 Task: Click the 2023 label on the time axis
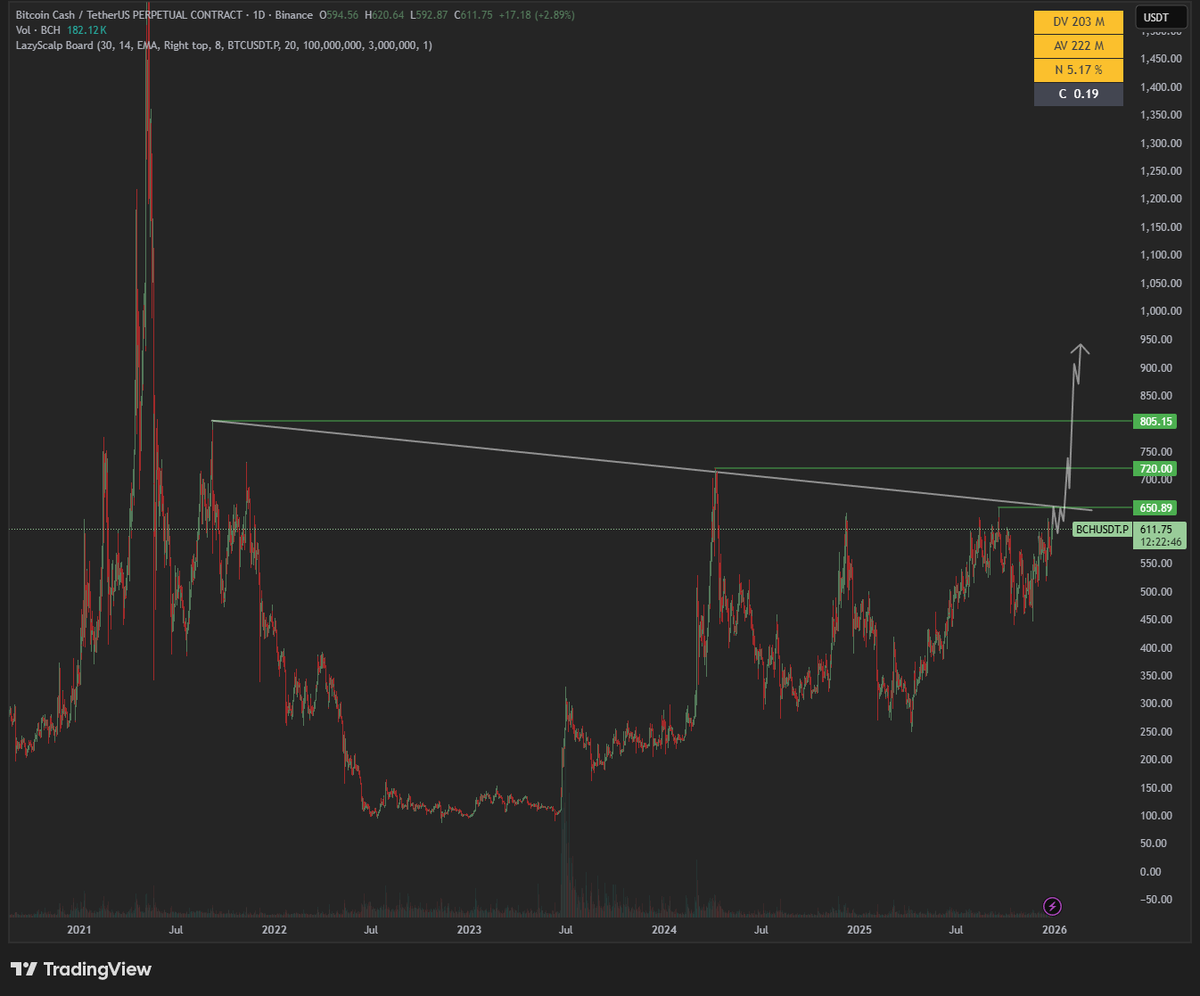pos(469,930)
